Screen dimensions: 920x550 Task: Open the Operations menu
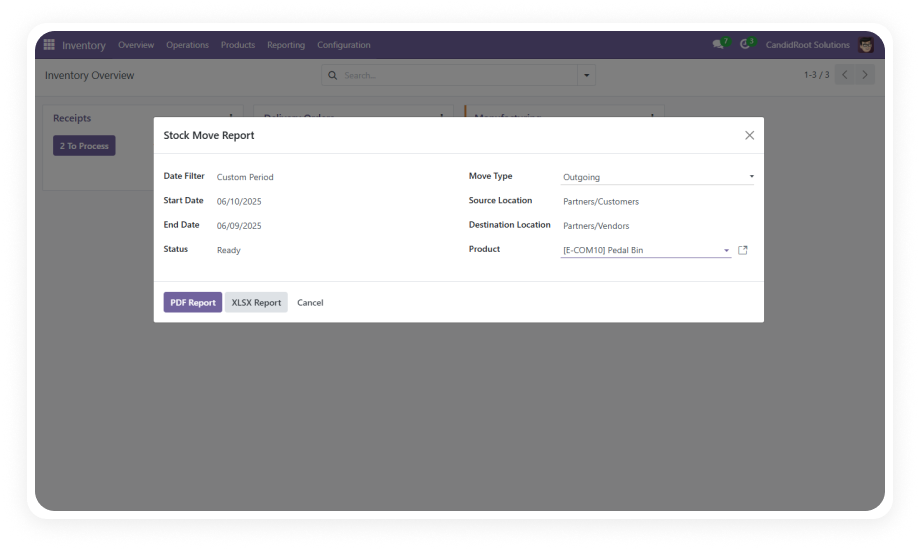tap(187, 45)
